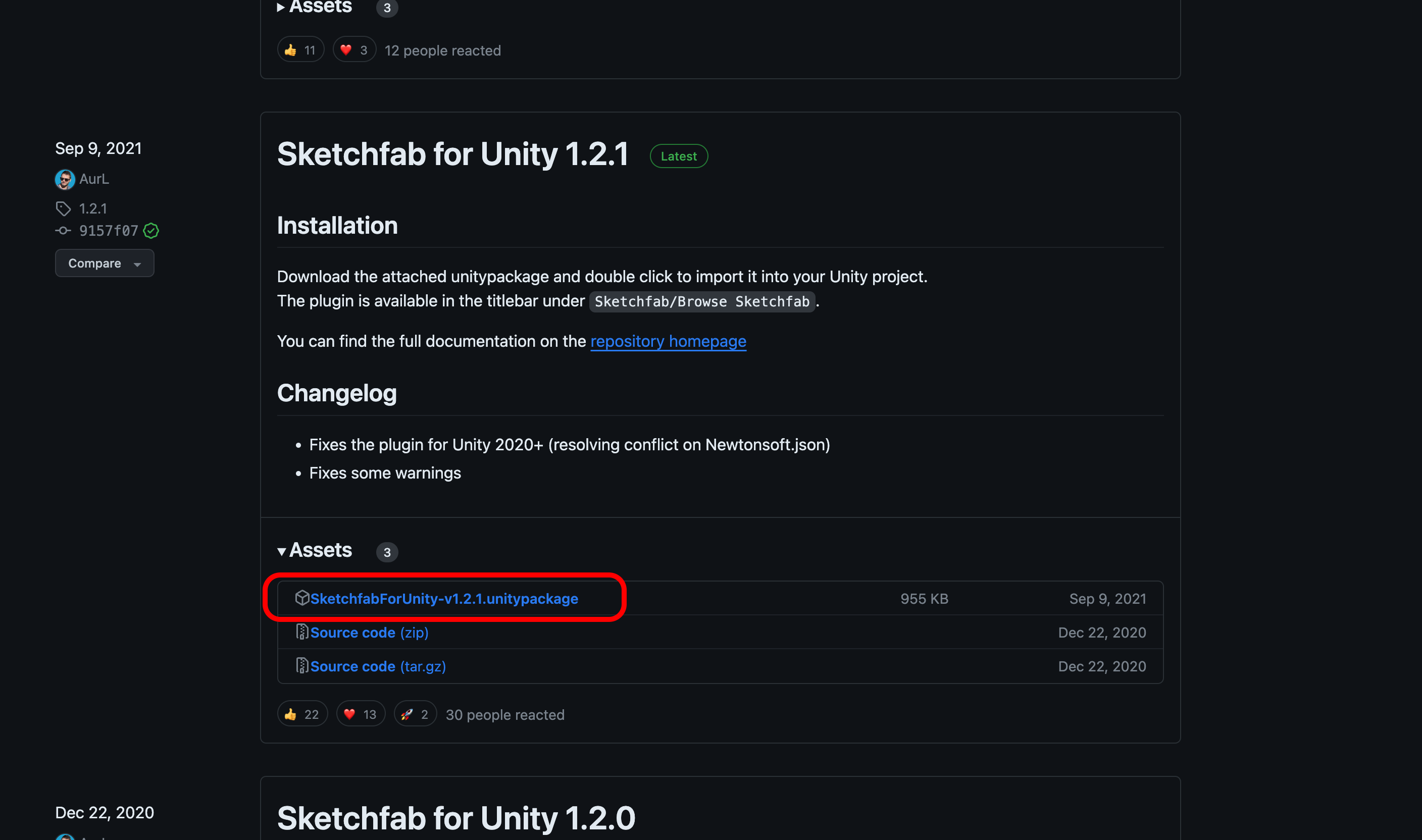Open the repository homepage link
The height and width of the screenshot is (840, 1422).
coord(668,341)
